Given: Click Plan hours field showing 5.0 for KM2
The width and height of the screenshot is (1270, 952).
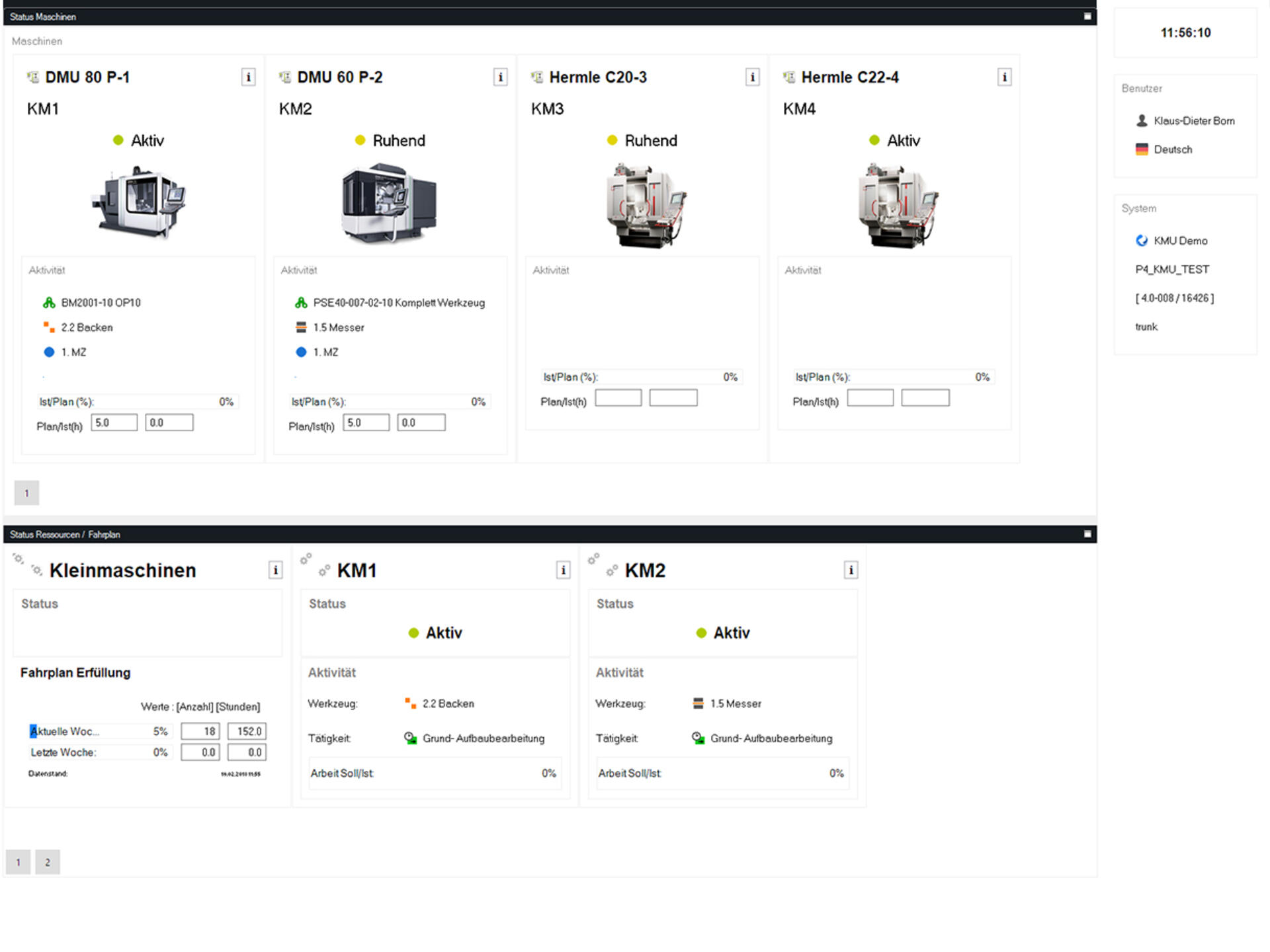Looking at the screenshot, I should (x=366, y=423).
